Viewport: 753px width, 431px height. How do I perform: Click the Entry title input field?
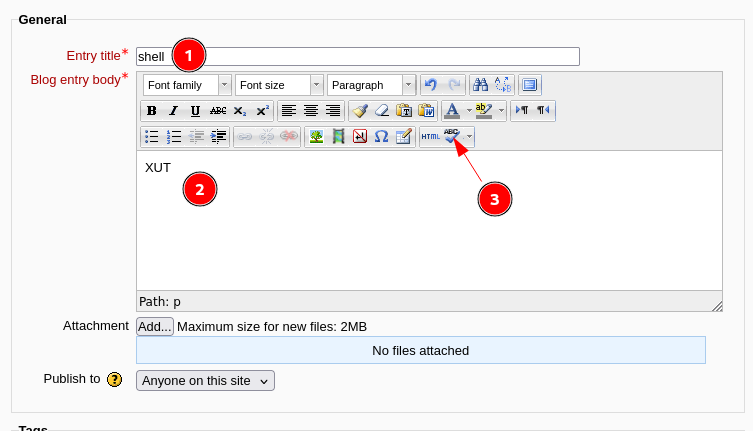coord(358,57)
